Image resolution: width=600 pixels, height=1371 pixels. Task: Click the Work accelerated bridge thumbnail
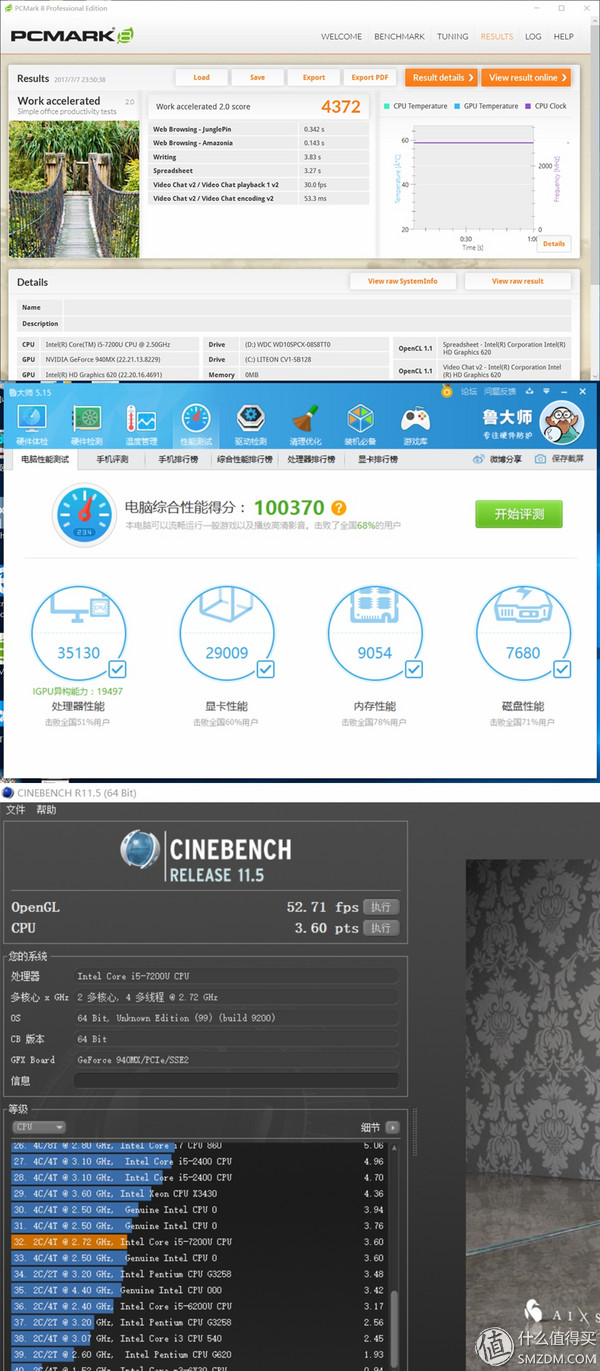point(74,187)
